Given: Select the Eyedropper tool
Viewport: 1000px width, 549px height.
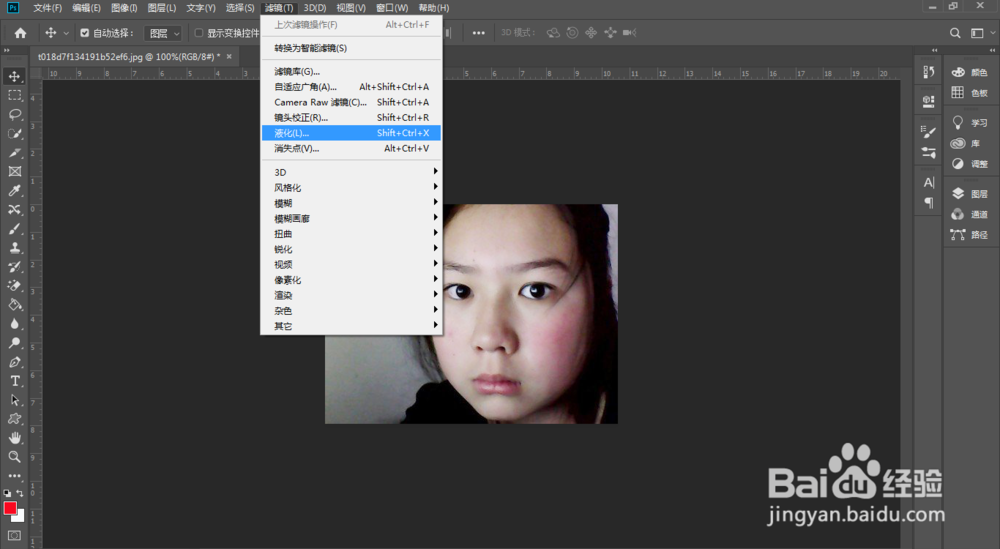Looking at the screenshot, I should (15, 191).
